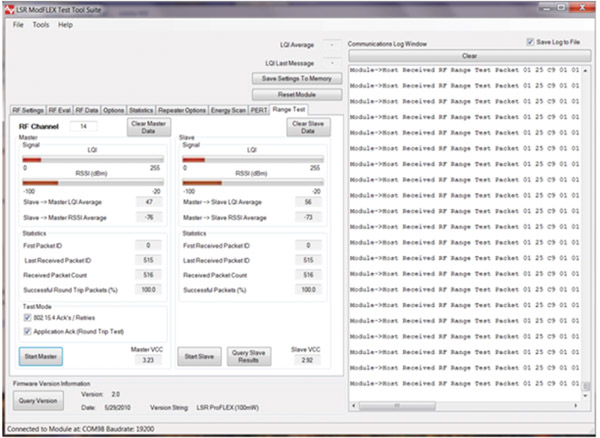Click the Version String text LSR ProFLEX (100mW)
The width and height of the screenshot is (600, 438).
coord(228,408)
